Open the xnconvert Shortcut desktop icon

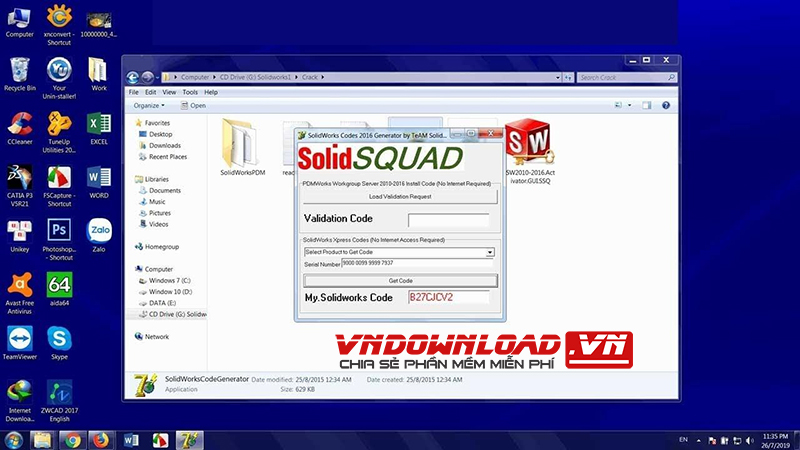tap(59, 24)
